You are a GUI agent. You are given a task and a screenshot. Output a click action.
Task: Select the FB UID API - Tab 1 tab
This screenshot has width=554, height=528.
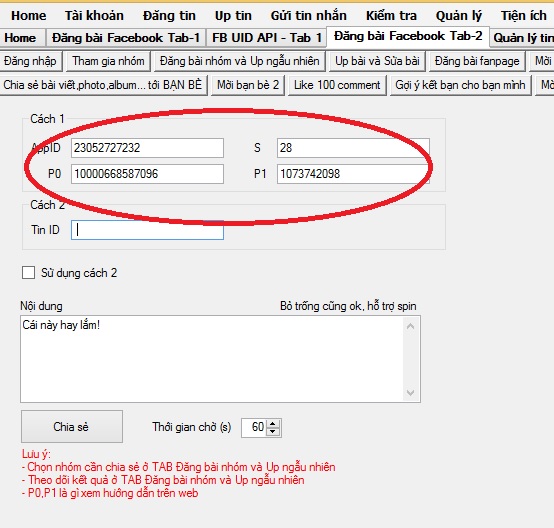tap(267, 38)
